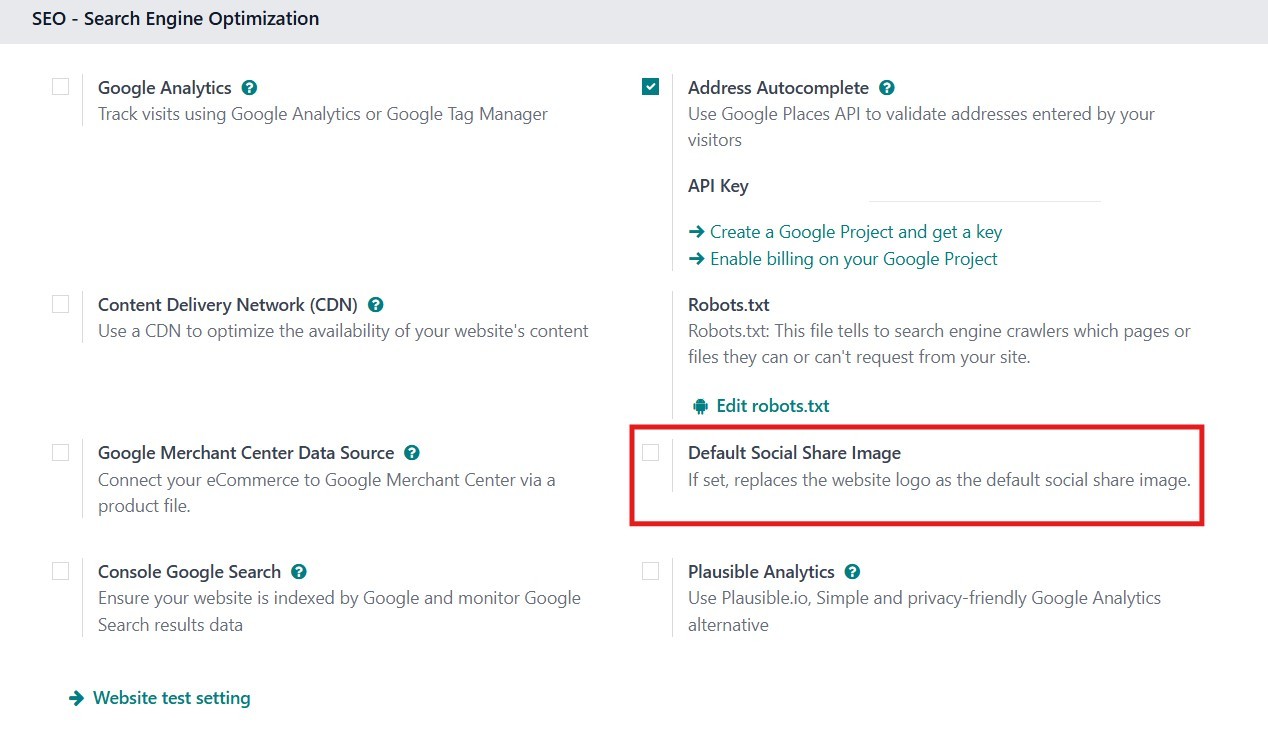Click the Android robot icon before Edit robots.txt
Image resolution: width=1268 pixels, height=745 pixels.
pos(700,406)
